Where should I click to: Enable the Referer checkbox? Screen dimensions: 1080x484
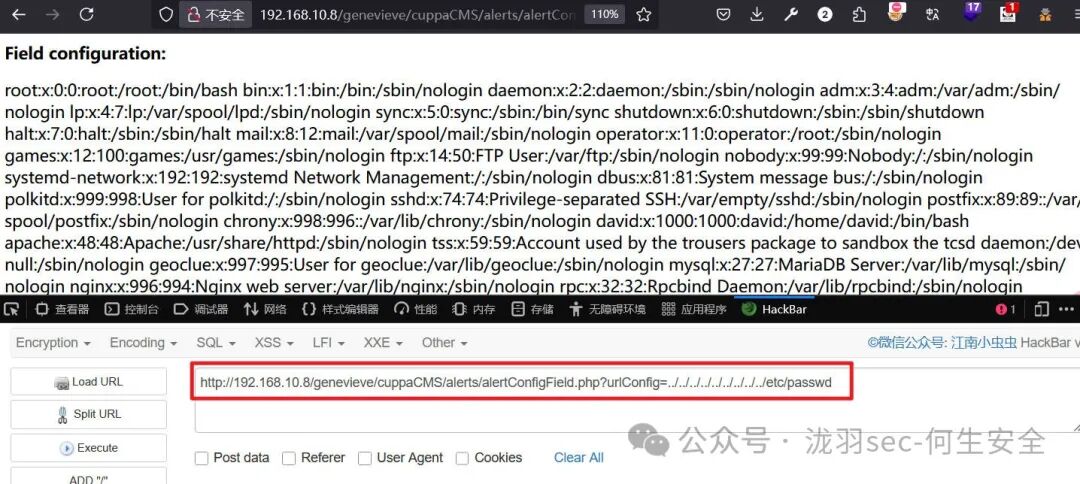(x=289, y=458)
